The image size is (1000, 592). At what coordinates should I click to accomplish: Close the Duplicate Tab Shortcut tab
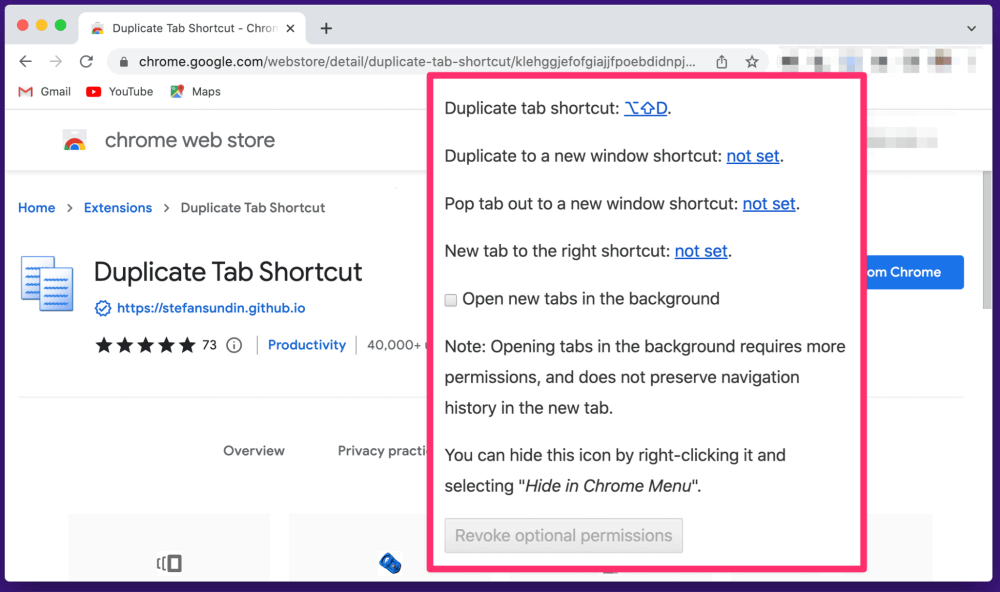(x=290, y=28)
